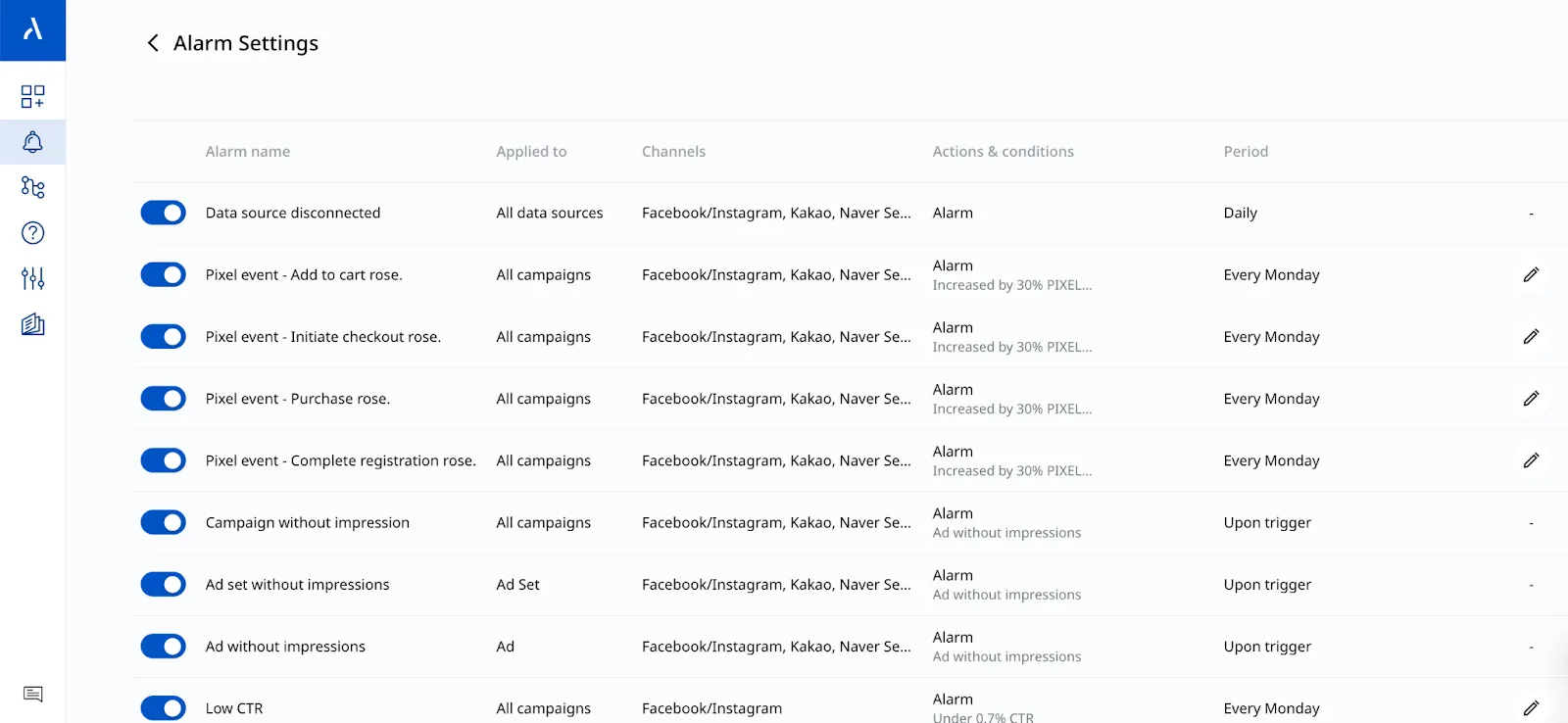This screenshot has height=723, width=1568.
Task: Edit the Pixel event - Complete registration rose alarm
Action: tap(1531, 460)
